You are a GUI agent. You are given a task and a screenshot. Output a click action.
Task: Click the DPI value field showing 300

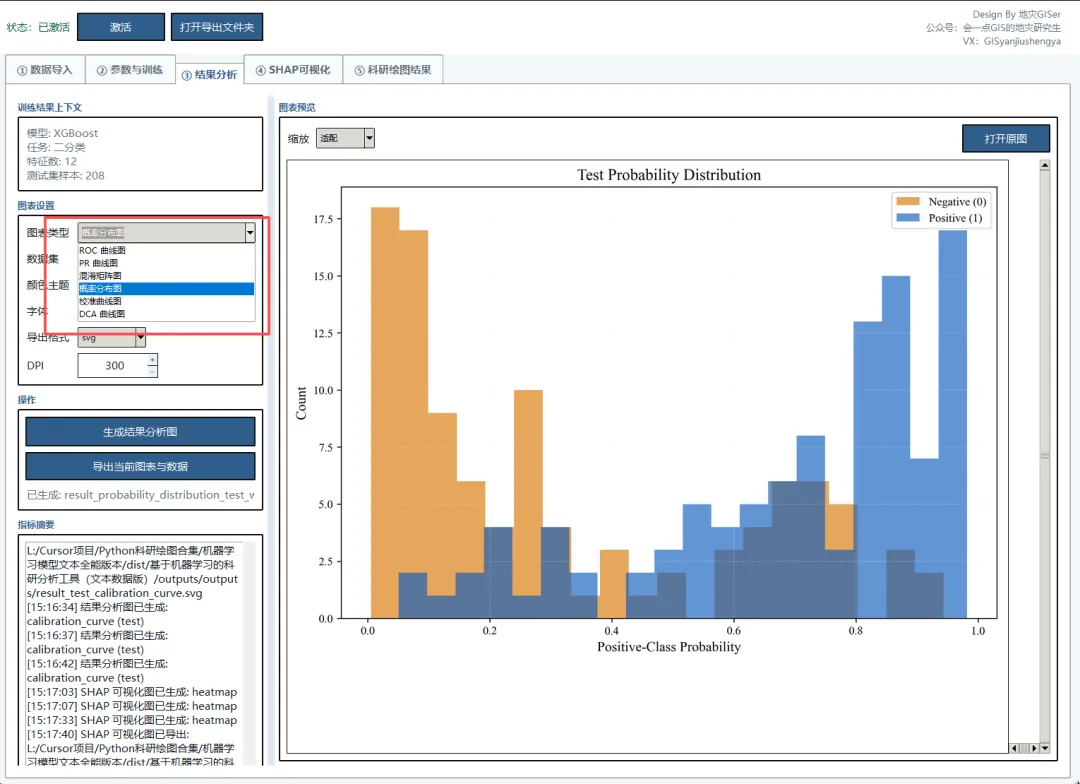tap(113, 366)
